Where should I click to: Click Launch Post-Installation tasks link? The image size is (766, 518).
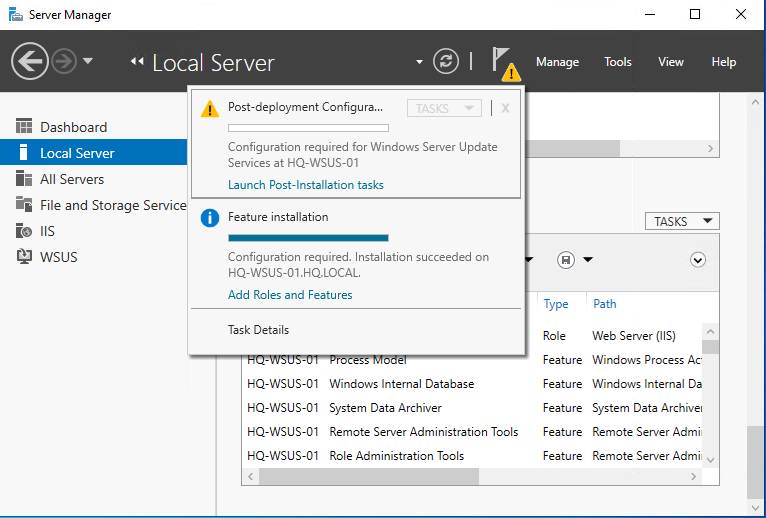(306, 185)
